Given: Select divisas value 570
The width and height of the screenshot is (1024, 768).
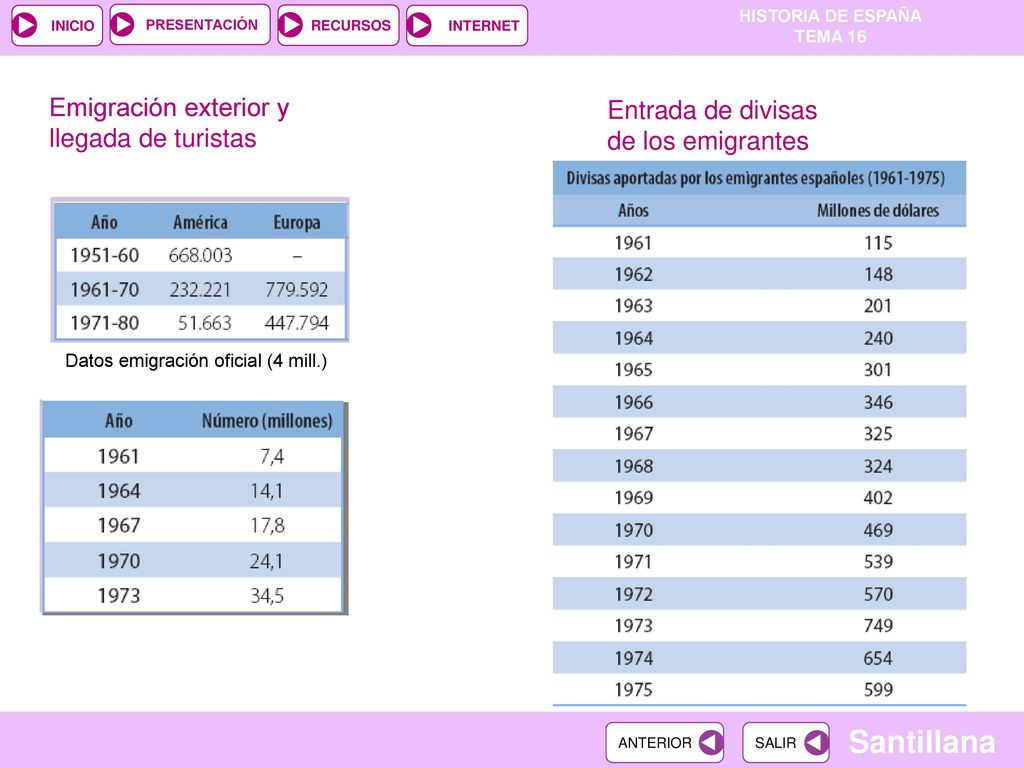Looking at the screenshot, I should 878,594.
